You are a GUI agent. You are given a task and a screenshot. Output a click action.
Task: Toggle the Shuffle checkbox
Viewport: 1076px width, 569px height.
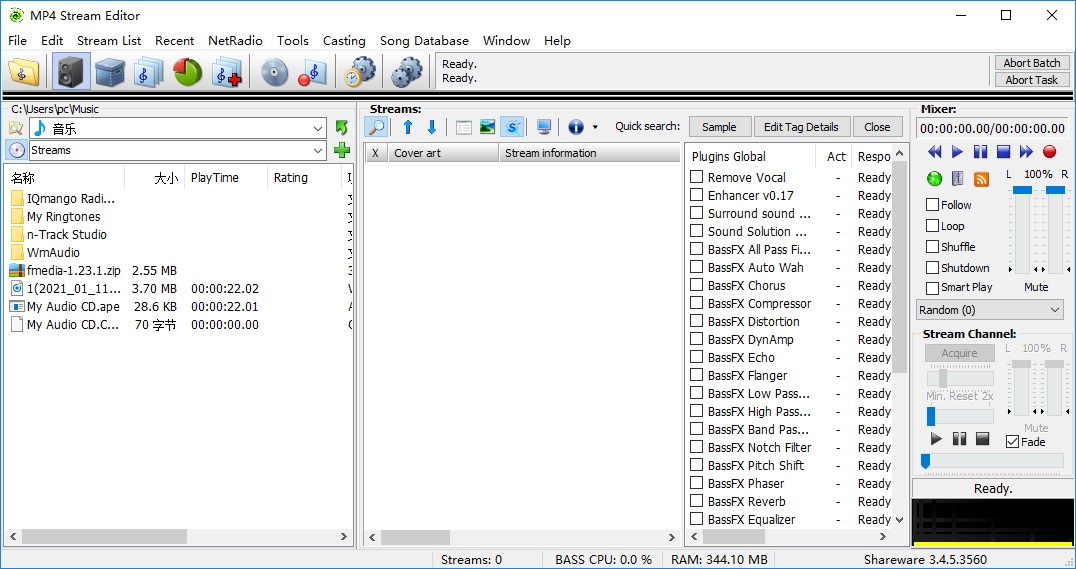point(933,247)
